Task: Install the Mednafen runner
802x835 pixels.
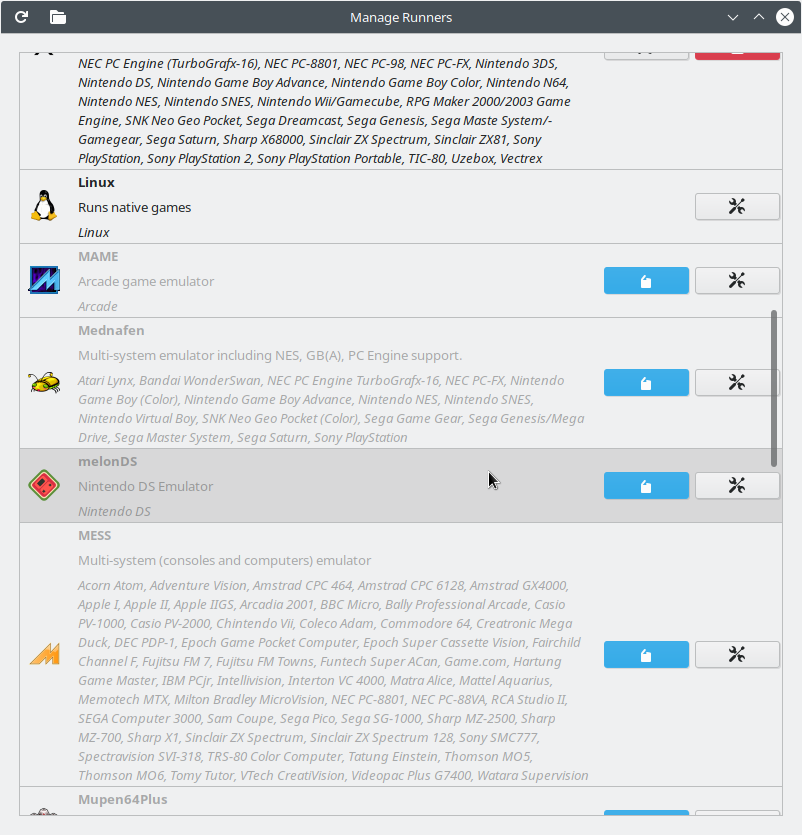Action: (646, 382)
